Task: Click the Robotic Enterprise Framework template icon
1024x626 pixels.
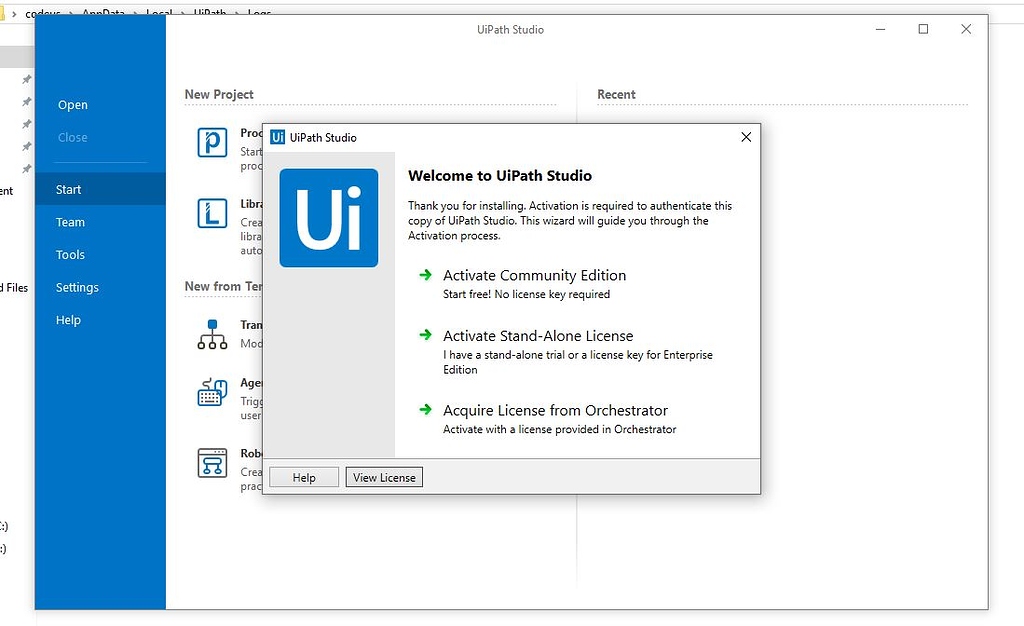Action: (x=213, y=462)
